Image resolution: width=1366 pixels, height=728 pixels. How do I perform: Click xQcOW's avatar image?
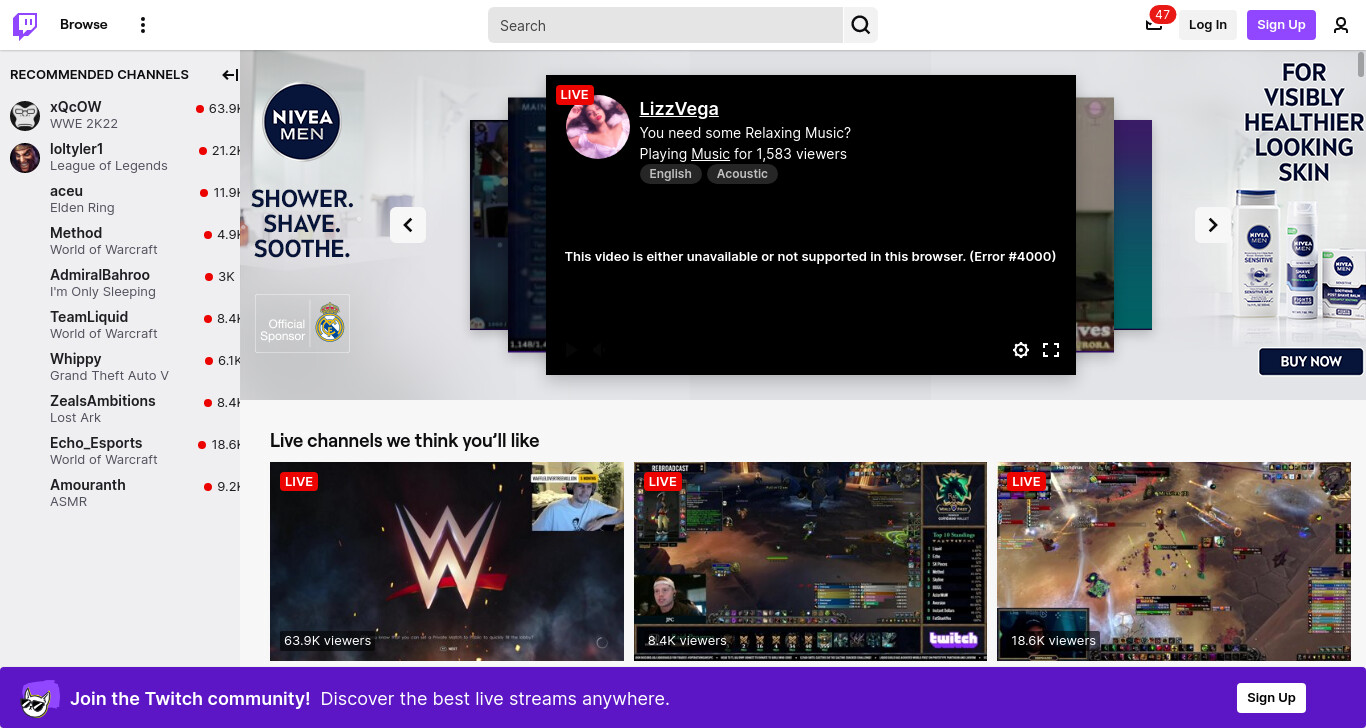[x=25, y=116]
